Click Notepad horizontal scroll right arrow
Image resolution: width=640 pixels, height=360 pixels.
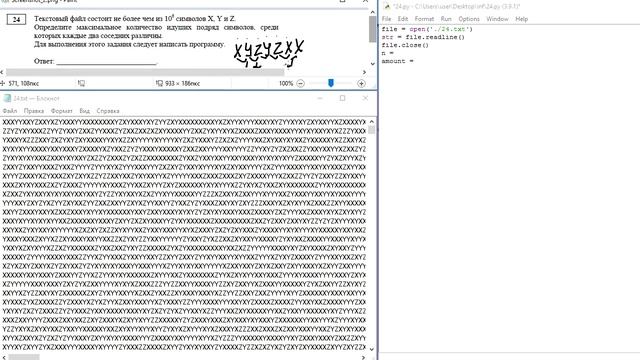363,357
